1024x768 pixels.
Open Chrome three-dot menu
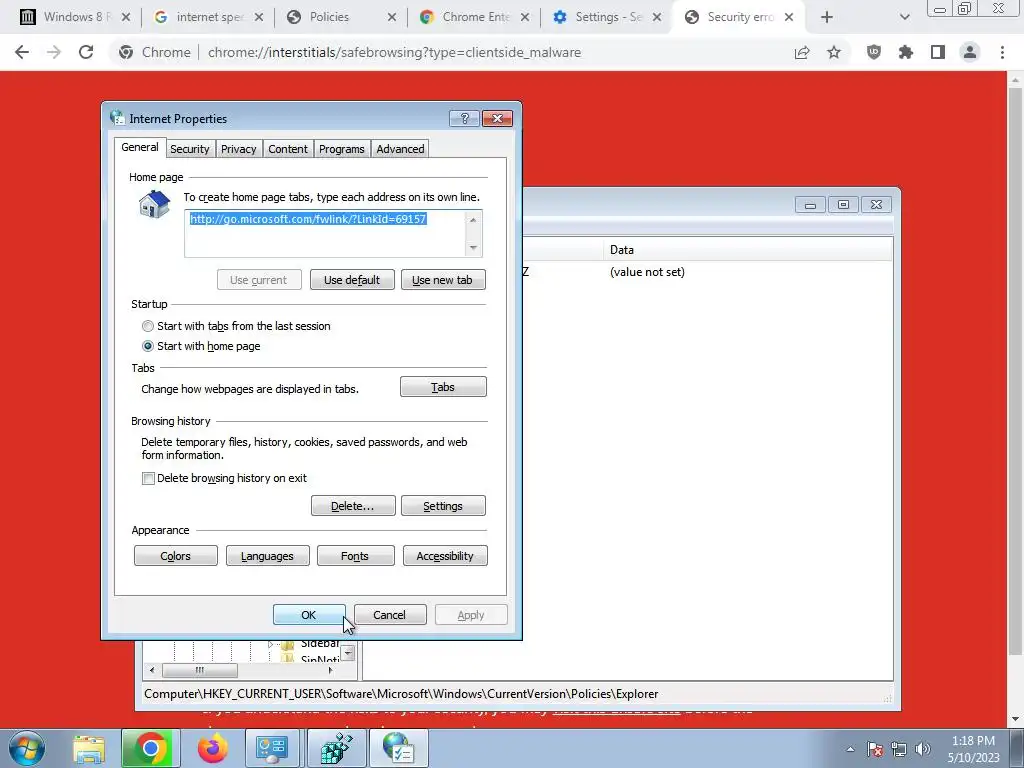1002,52
